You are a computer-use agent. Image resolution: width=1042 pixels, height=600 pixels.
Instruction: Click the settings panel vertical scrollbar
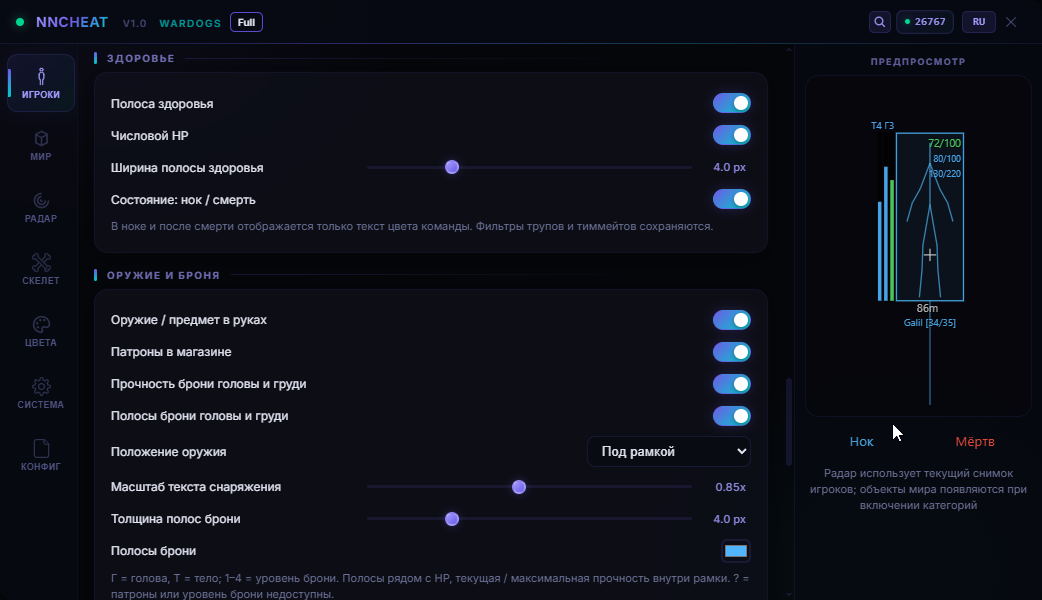click(x=789, y=422)
